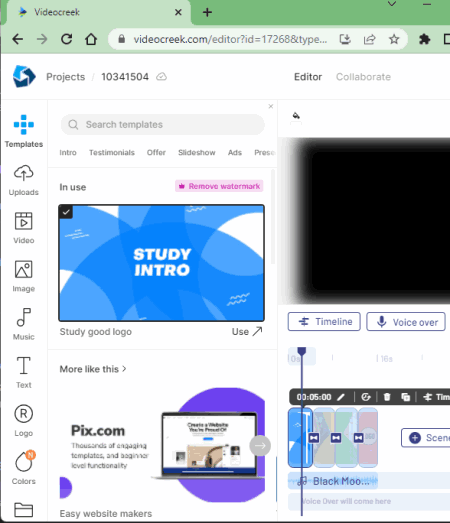This screenshot has height=523, width=450.
Task: Open the Image sidebar panel
Action: tap(23, 277)
